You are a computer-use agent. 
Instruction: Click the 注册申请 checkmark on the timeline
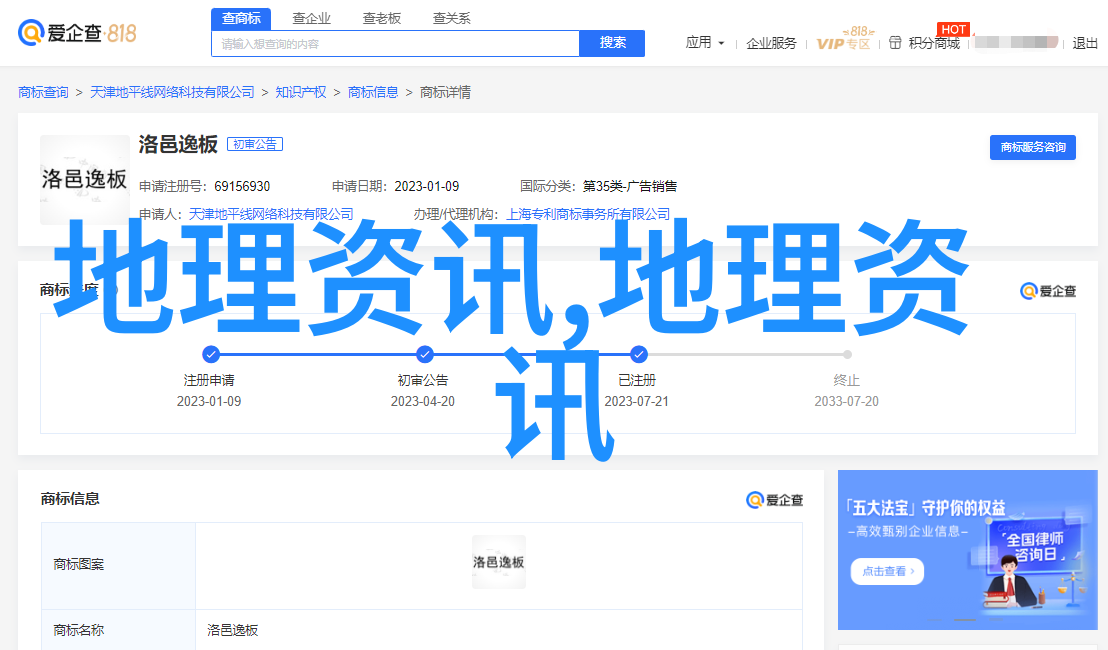(211, 354)
